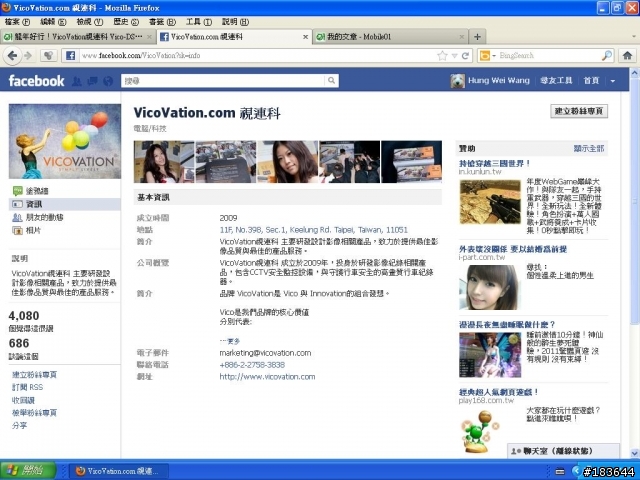Click the forward navigation arrow
The width and height of the screenshot is (640, 480).
(x=28, y=55)
